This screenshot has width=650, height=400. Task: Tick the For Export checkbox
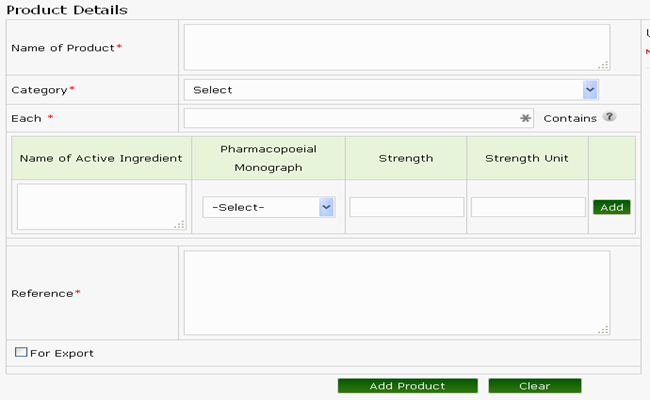click(21, 352)
